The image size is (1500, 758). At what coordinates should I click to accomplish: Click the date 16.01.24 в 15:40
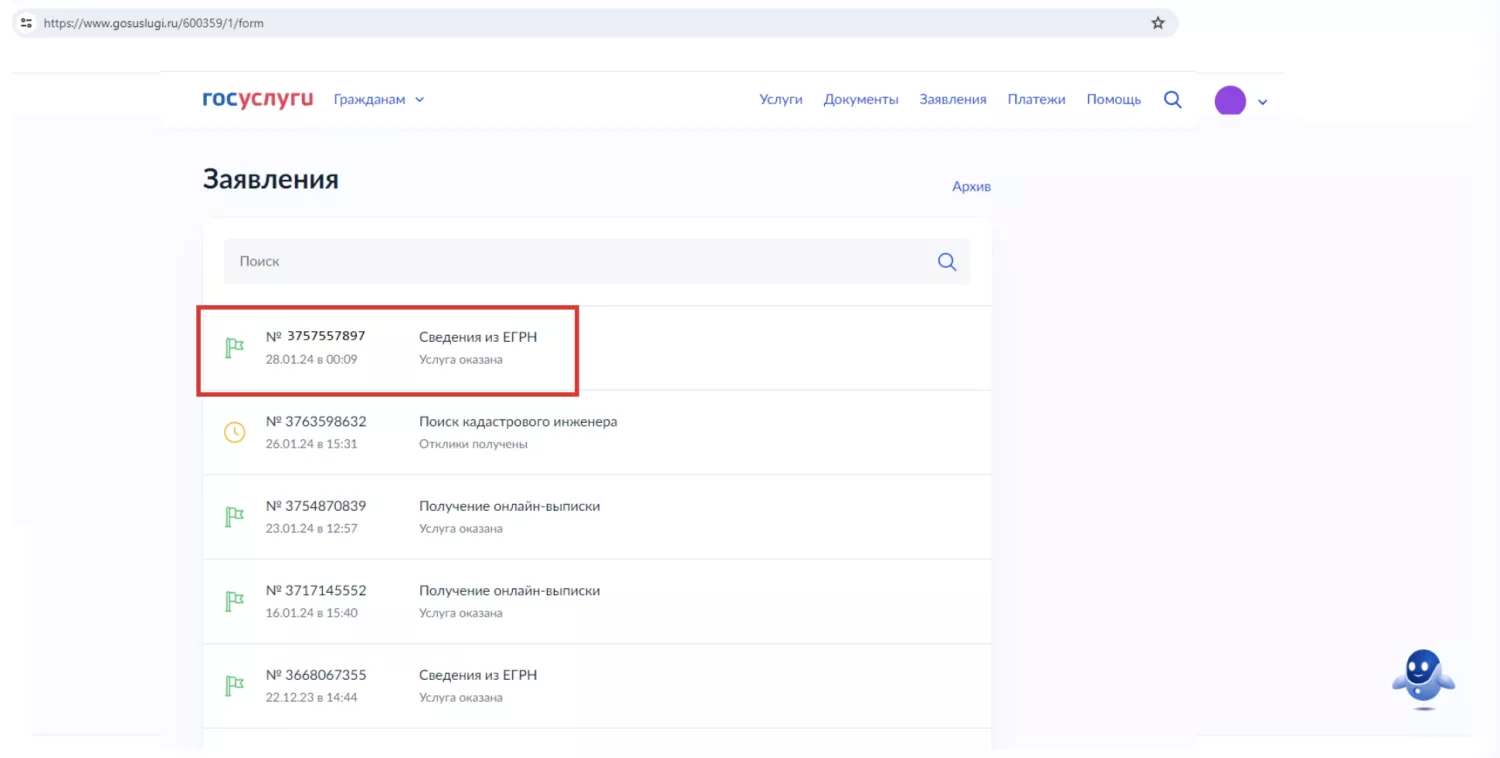pos(311,613)
